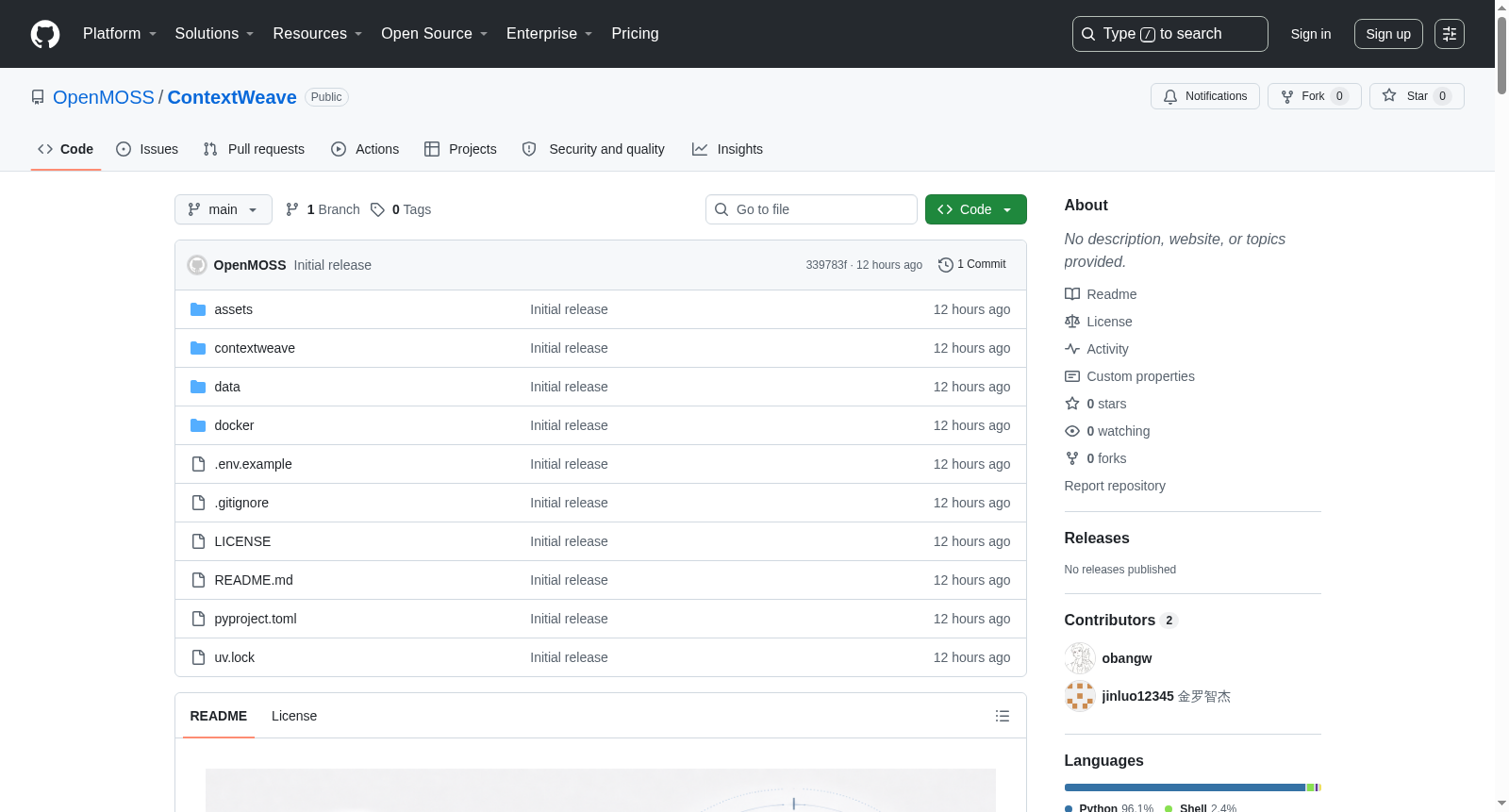
Task: Open the Security and quality tab
Action: 593,149
